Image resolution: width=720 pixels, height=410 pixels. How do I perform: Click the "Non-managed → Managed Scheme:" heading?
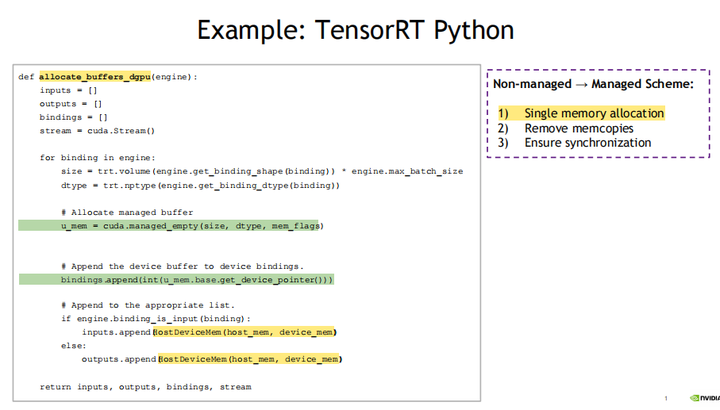pyautogui.click(x=593, y=84)
